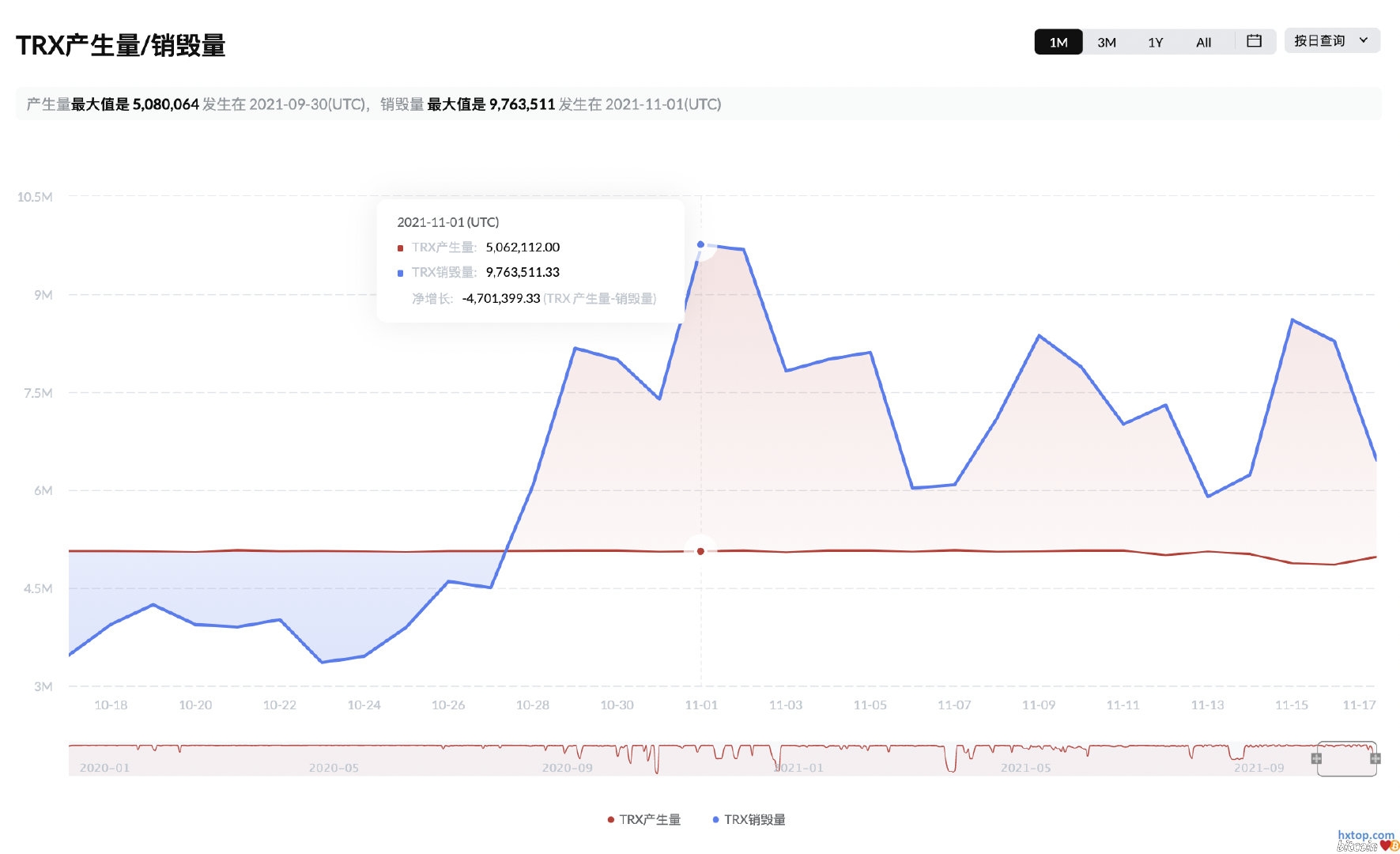Toggle the TRX销毁量 series label in the legend
Image resolution: width=1400 pixels, height=854 pixels.
pyautogui.click(x=755, y=820)
